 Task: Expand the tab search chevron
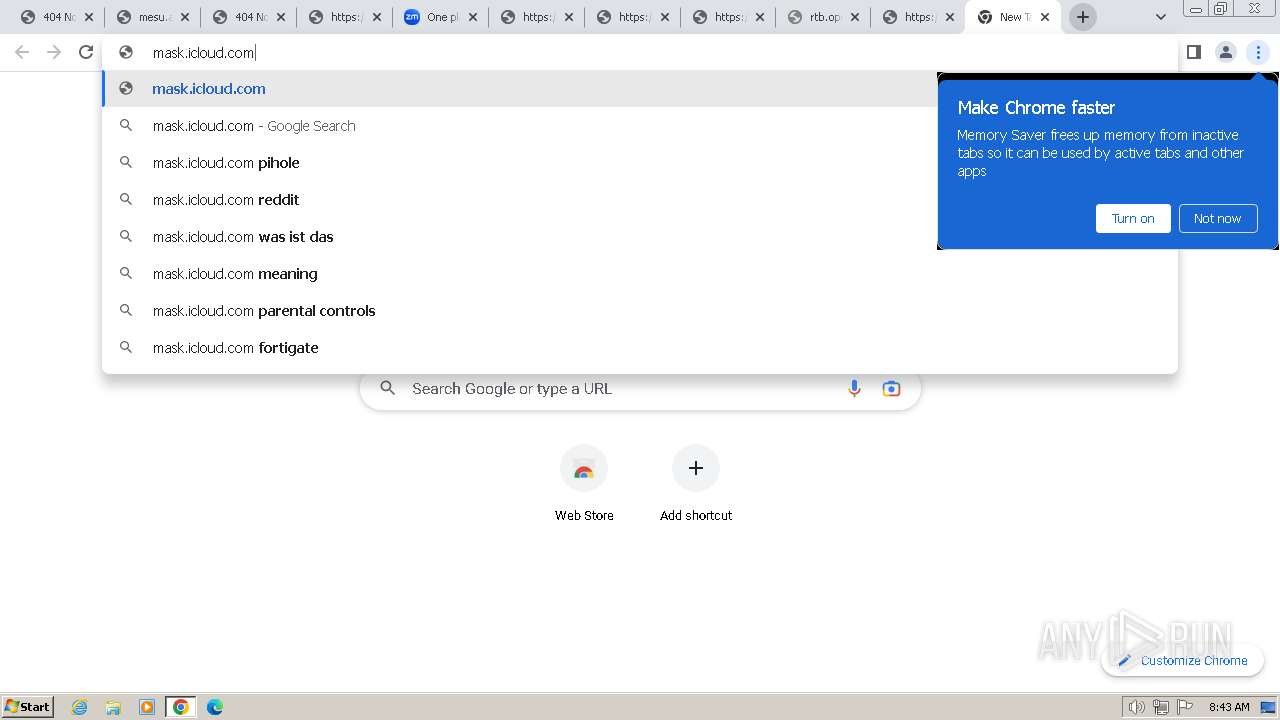coord(1160,17)
